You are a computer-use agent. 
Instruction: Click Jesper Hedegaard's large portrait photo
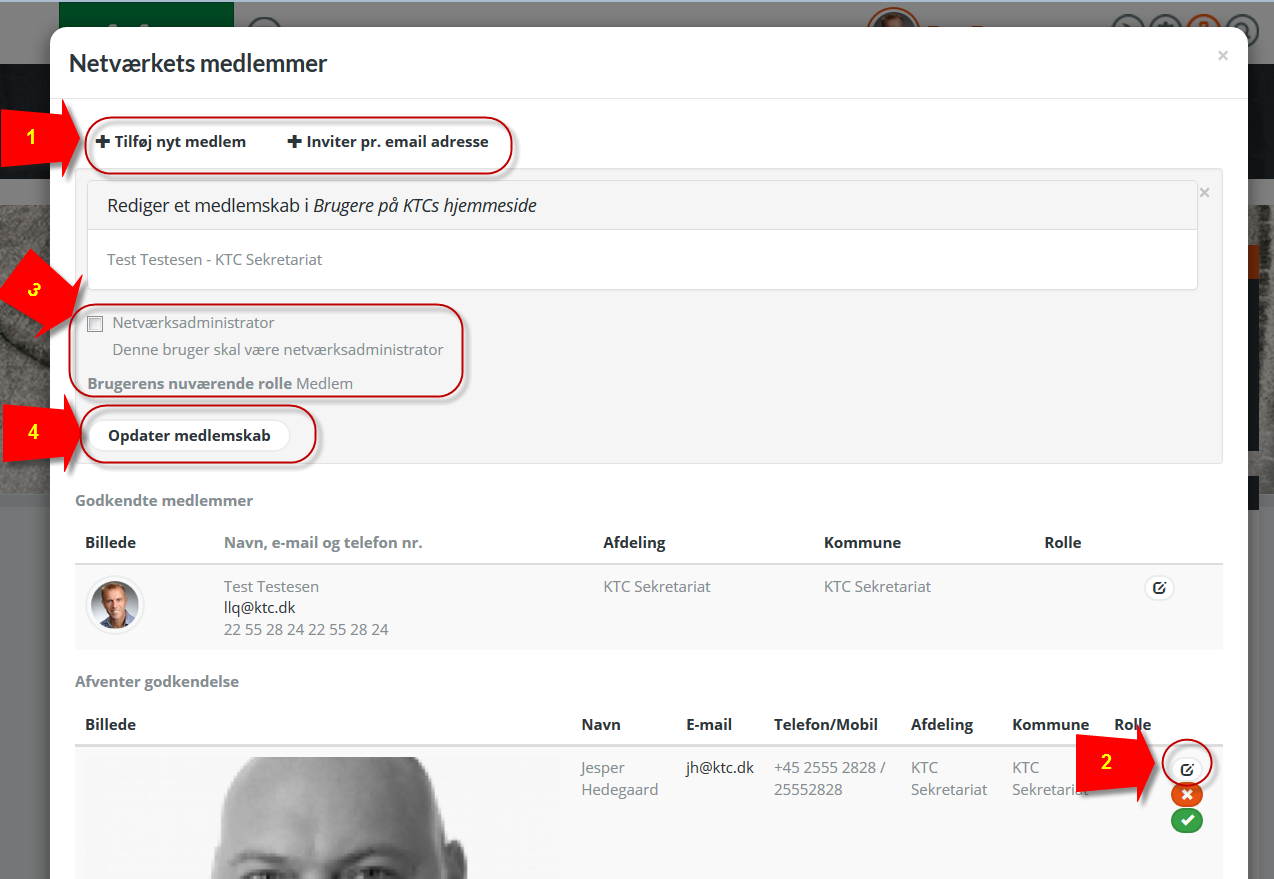(323, 818)
